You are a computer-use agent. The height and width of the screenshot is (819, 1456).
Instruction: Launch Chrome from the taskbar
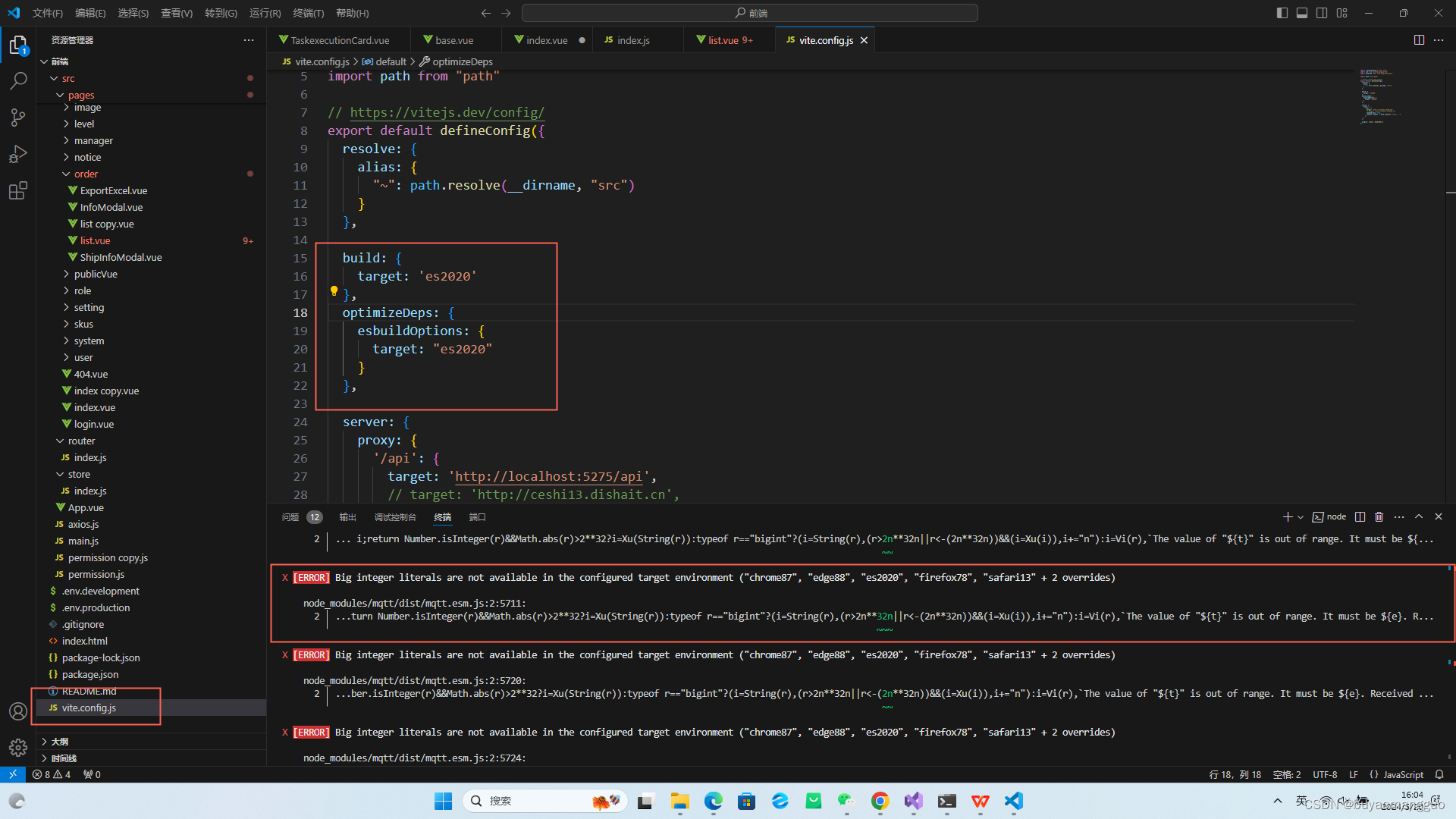click(879, 800)
